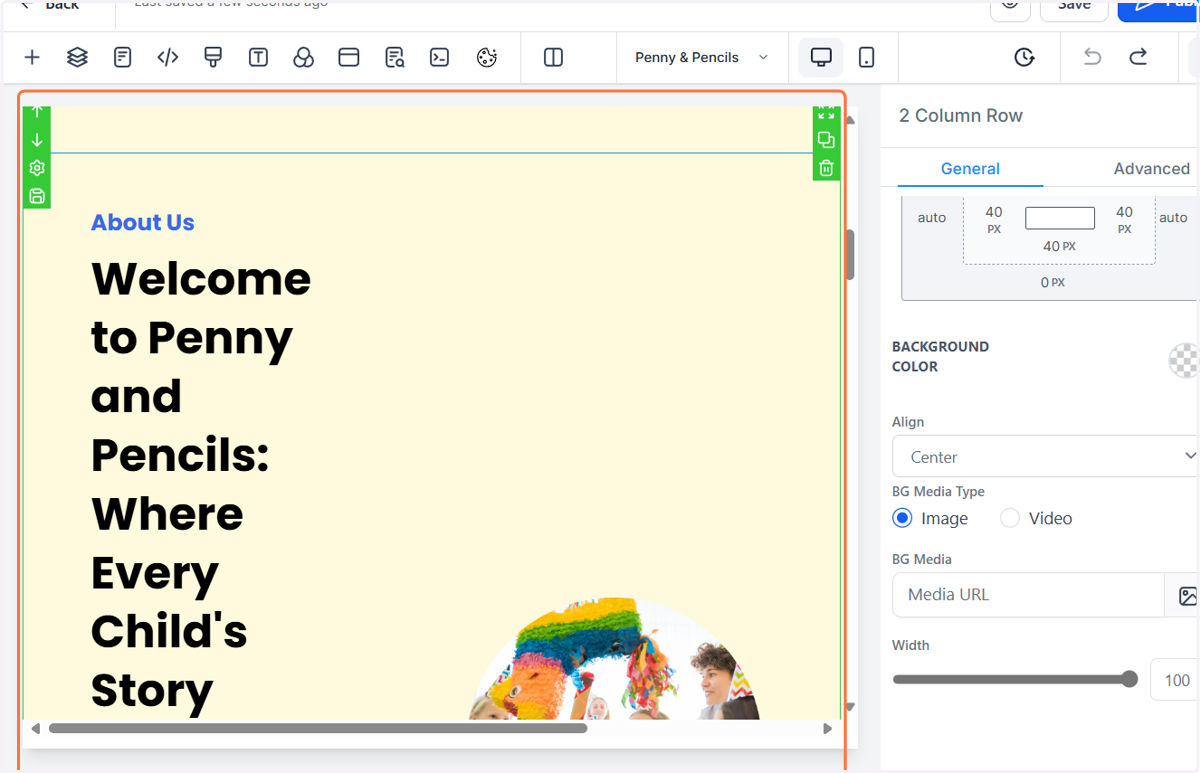Click the About Us heading text
This screenshot has height=773, width=1200.
click(143, 222)
